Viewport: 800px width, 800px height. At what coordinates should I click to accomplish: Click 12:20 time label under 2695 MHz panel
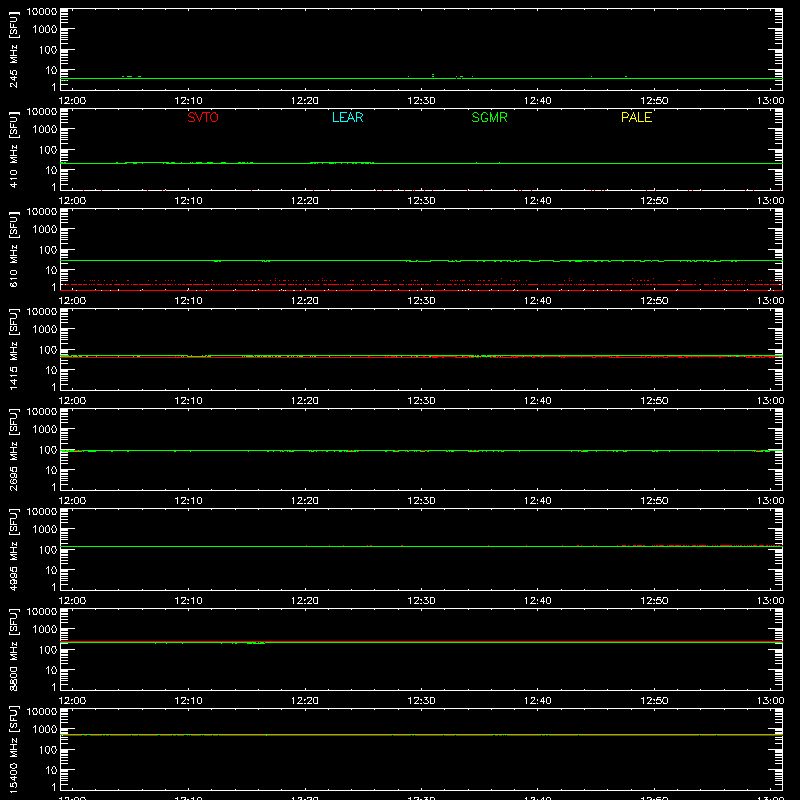[x=305, y=501]
